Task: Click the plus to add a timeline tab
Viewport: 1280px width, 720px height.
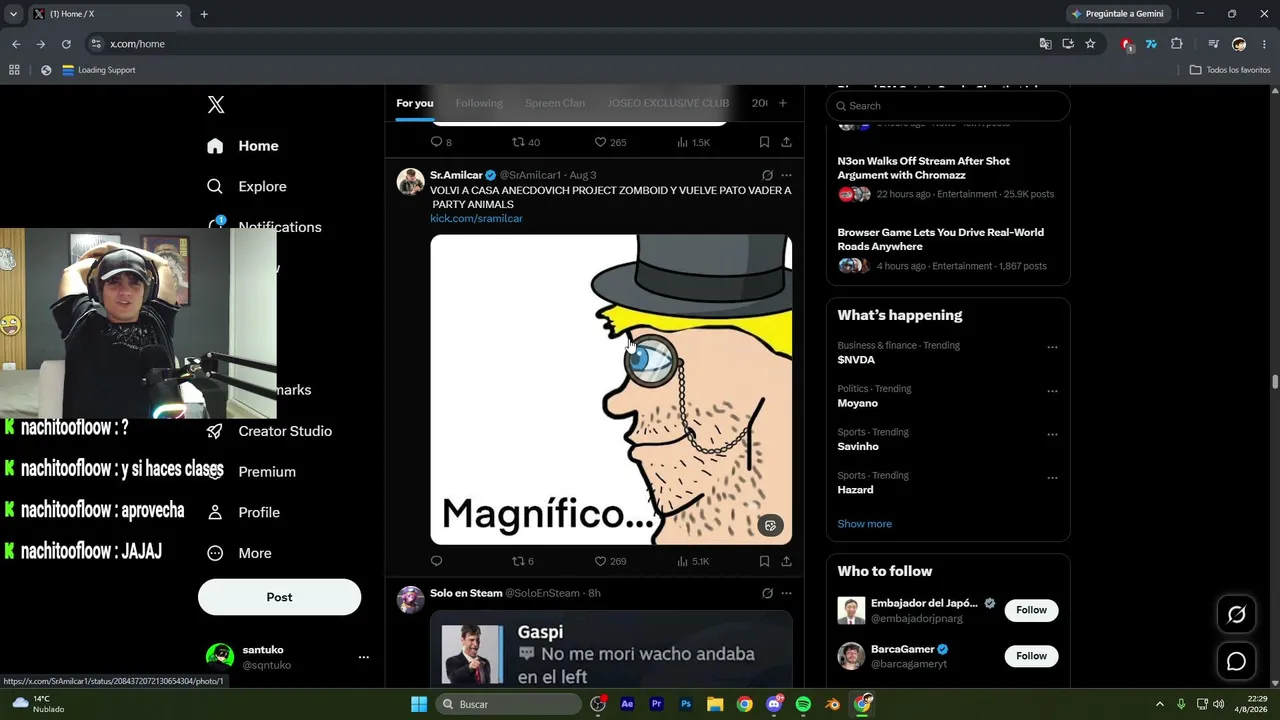Action: click(x=782, y=103)
